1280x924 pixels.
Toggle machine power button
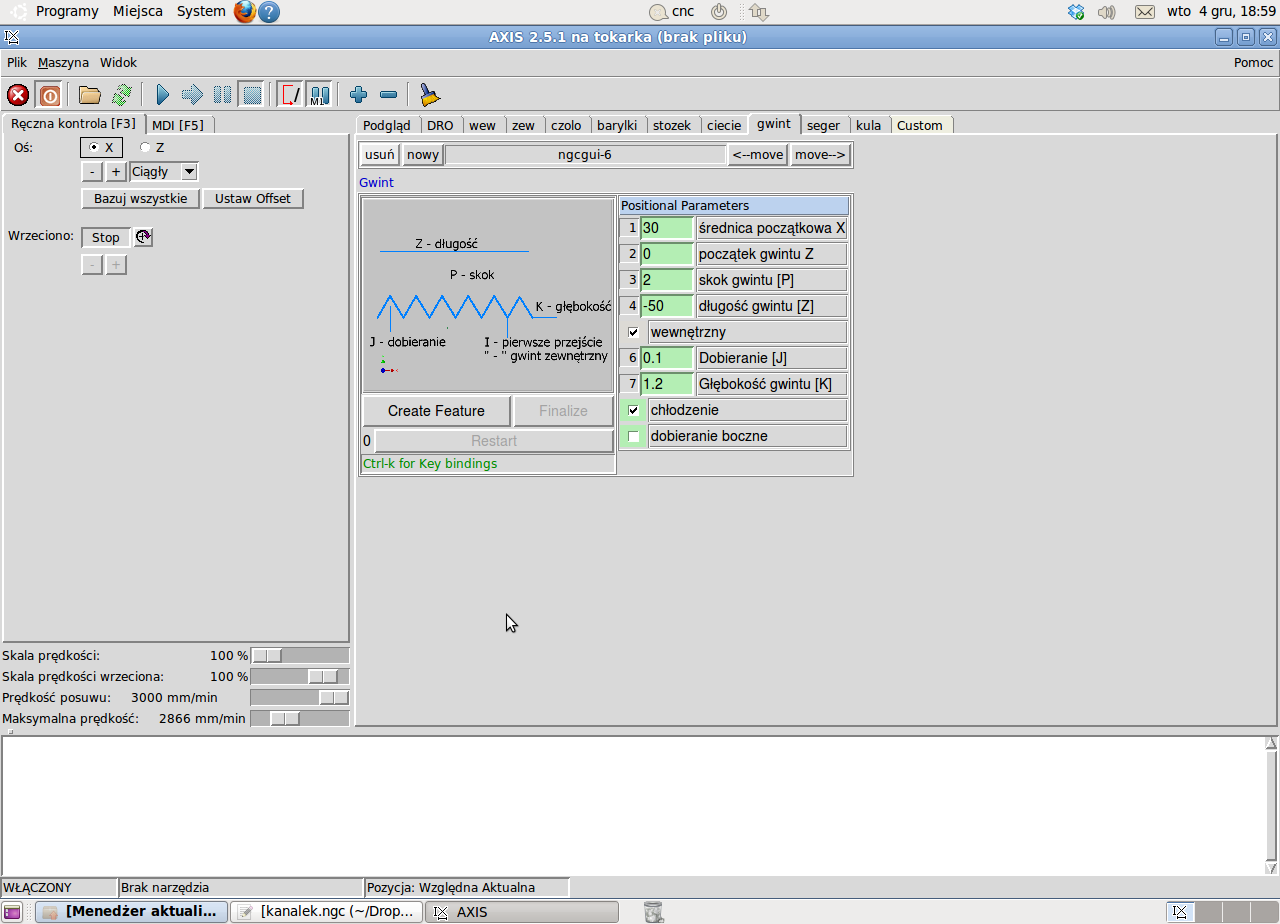(49, 95)
